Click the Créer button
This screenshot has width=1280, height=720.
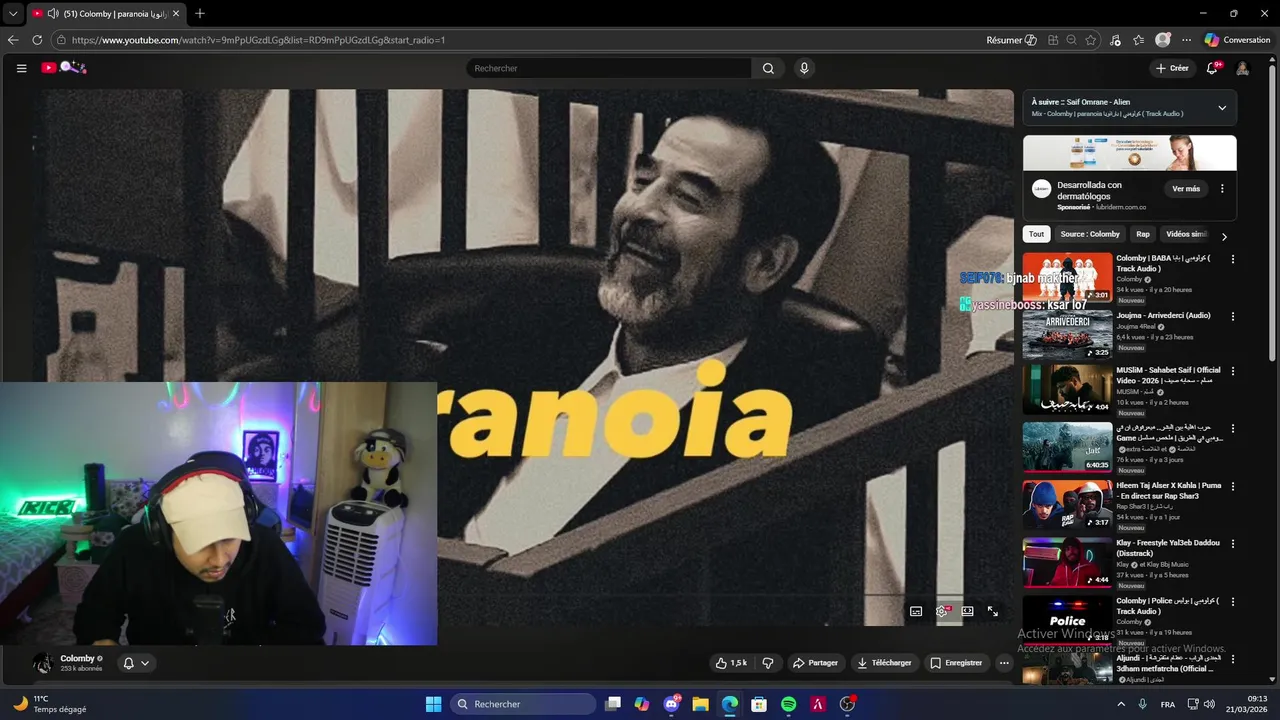point(1172,68)
